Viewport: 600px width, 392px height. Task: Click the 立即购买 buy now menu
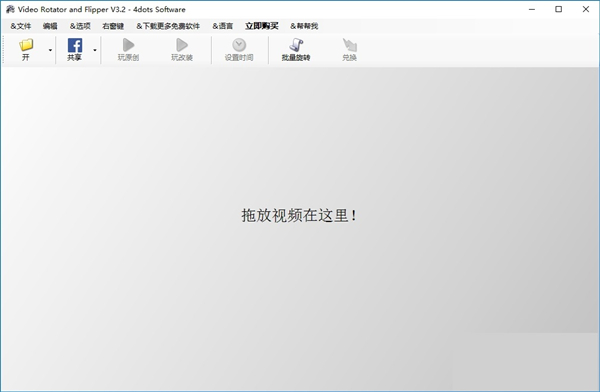pos(262,26)
